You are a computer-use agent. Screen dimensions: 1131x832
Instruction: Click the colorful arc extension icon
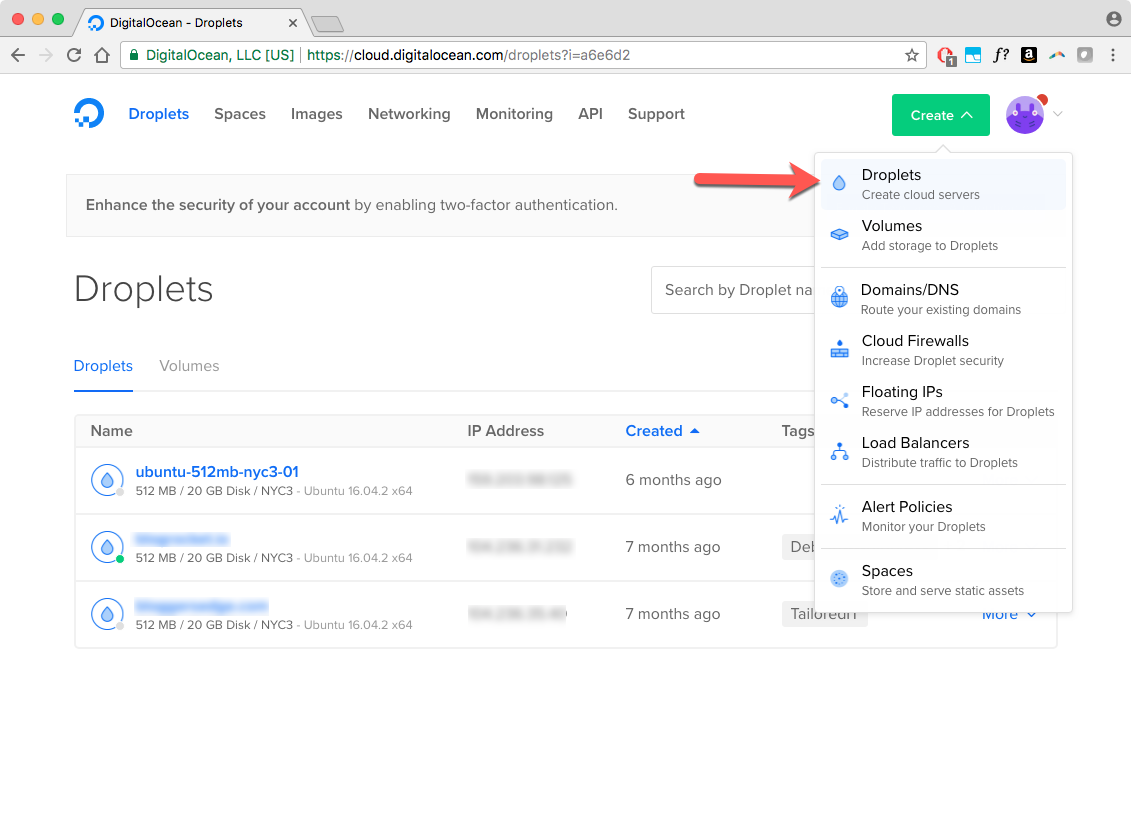point(1057,55)
